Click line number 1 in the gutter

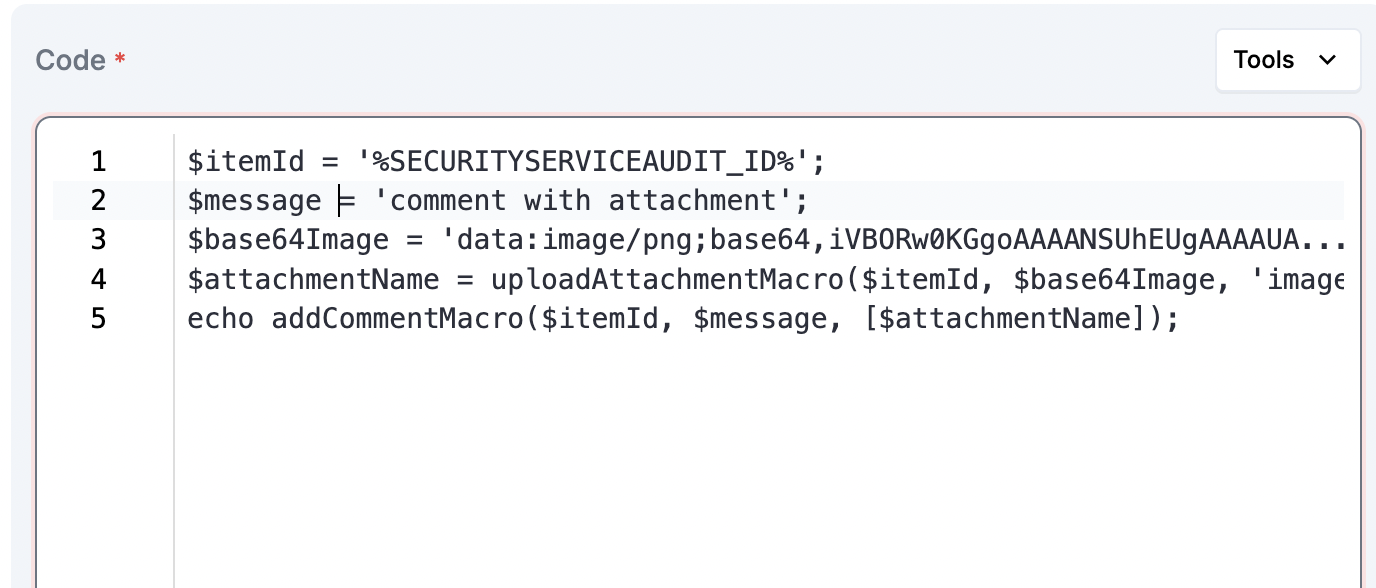point(98,161)
